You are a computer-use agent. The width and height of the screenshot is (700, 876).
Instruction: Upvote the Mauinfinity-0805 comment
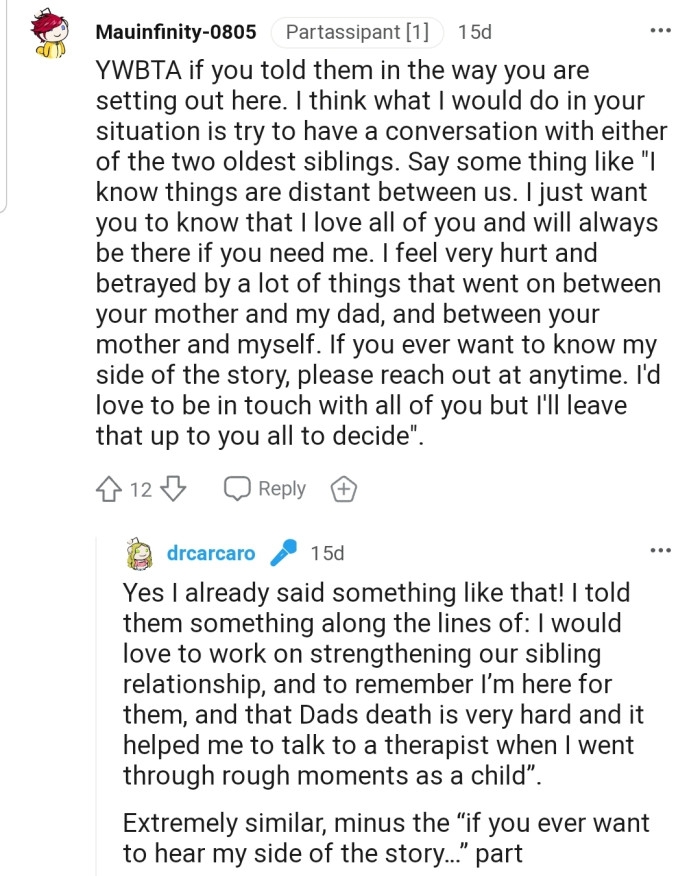pos(109,489)
